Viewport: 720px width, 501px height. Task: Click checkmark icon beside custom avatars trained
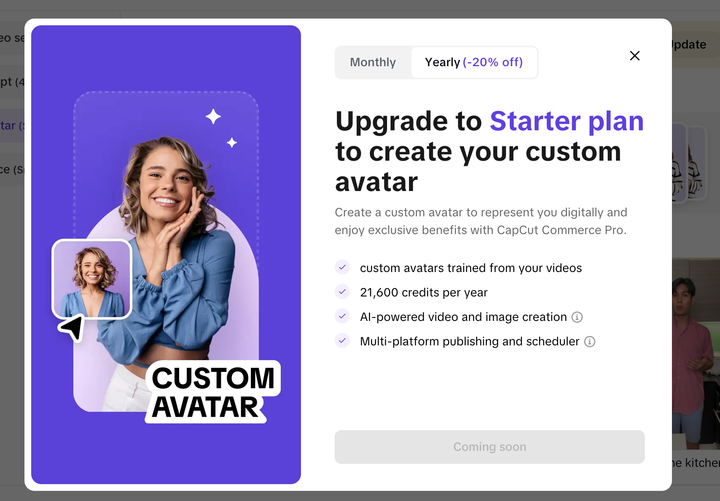tap(342, 267)
